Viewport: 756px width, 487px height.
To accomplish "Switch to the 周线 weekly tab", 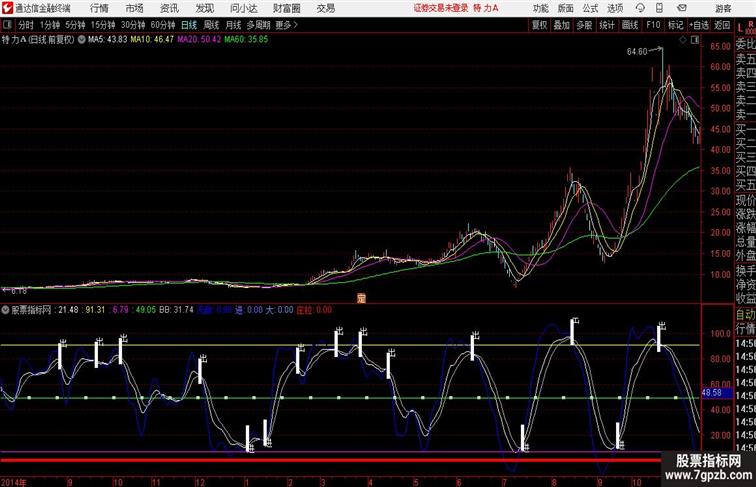I will [x=211, y=25].
